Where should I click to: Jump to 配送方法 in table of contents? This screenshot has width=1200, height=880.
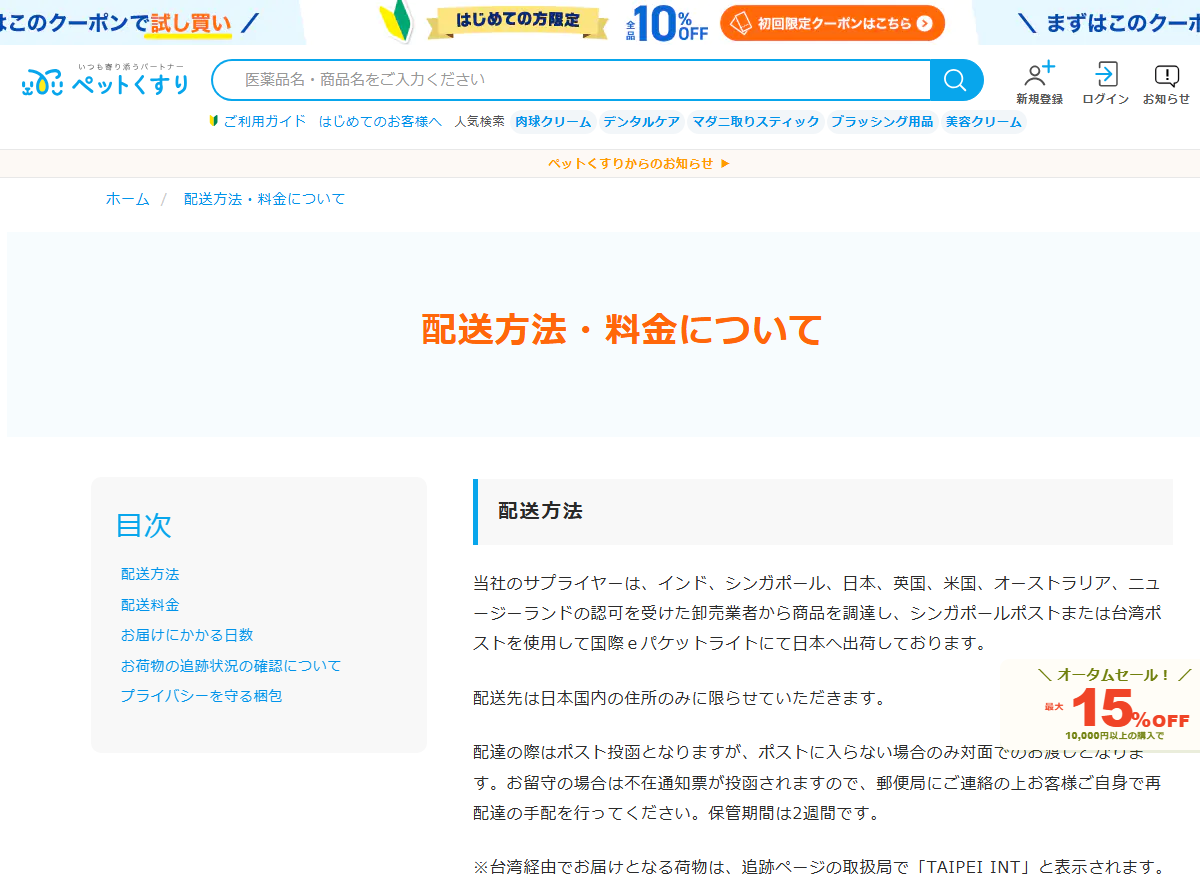[x=150, y=574]
